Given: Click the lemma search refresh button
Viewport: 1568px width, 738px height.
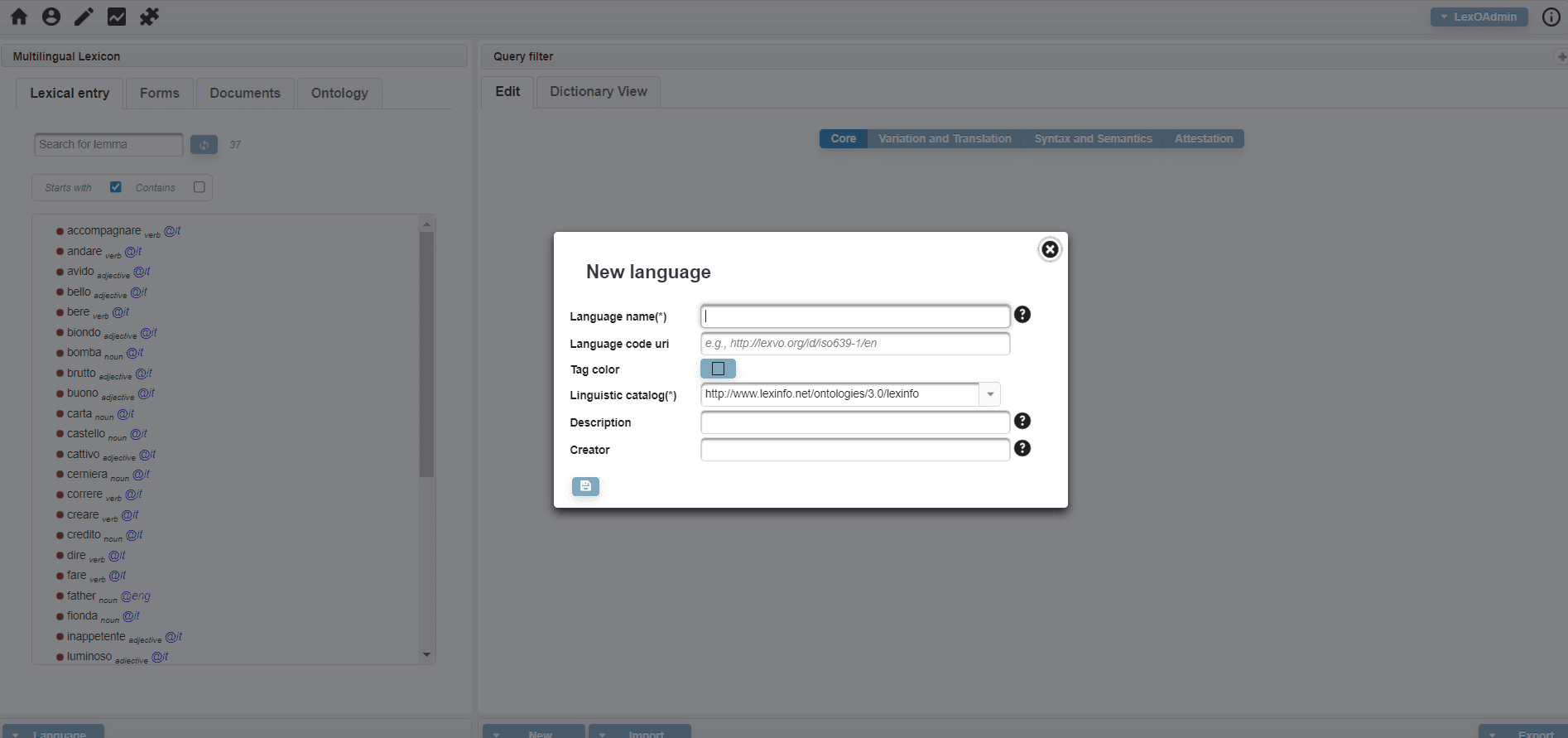Looking at the screenshot, I should point(204,145).
